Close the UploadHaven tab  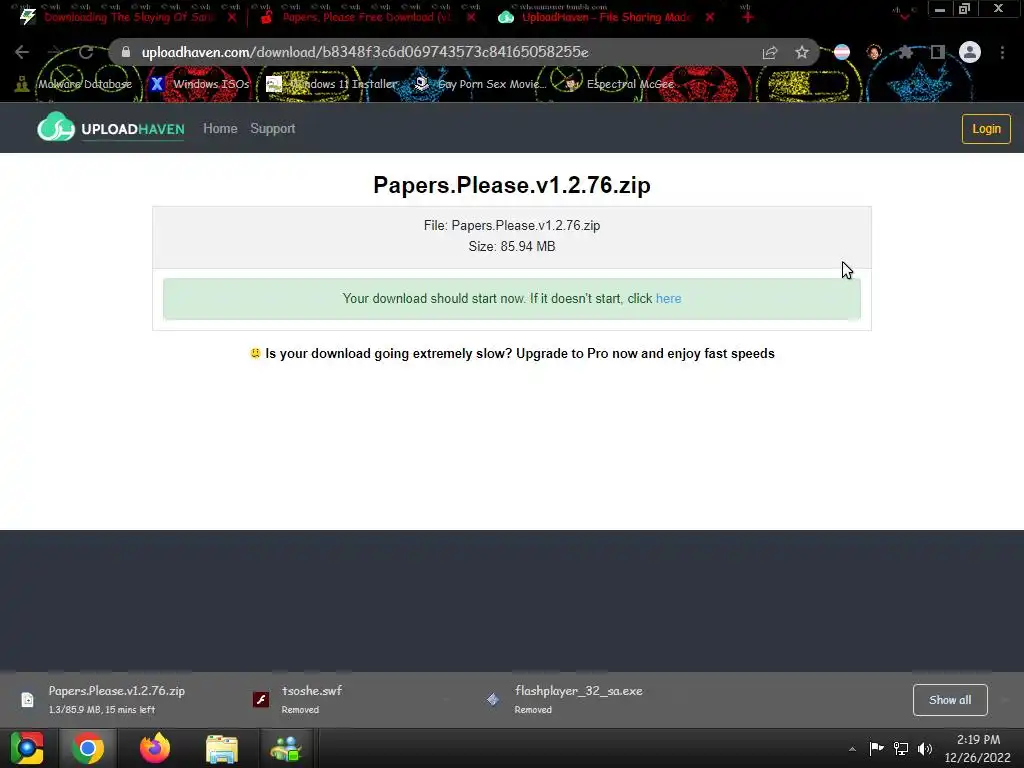710,17
